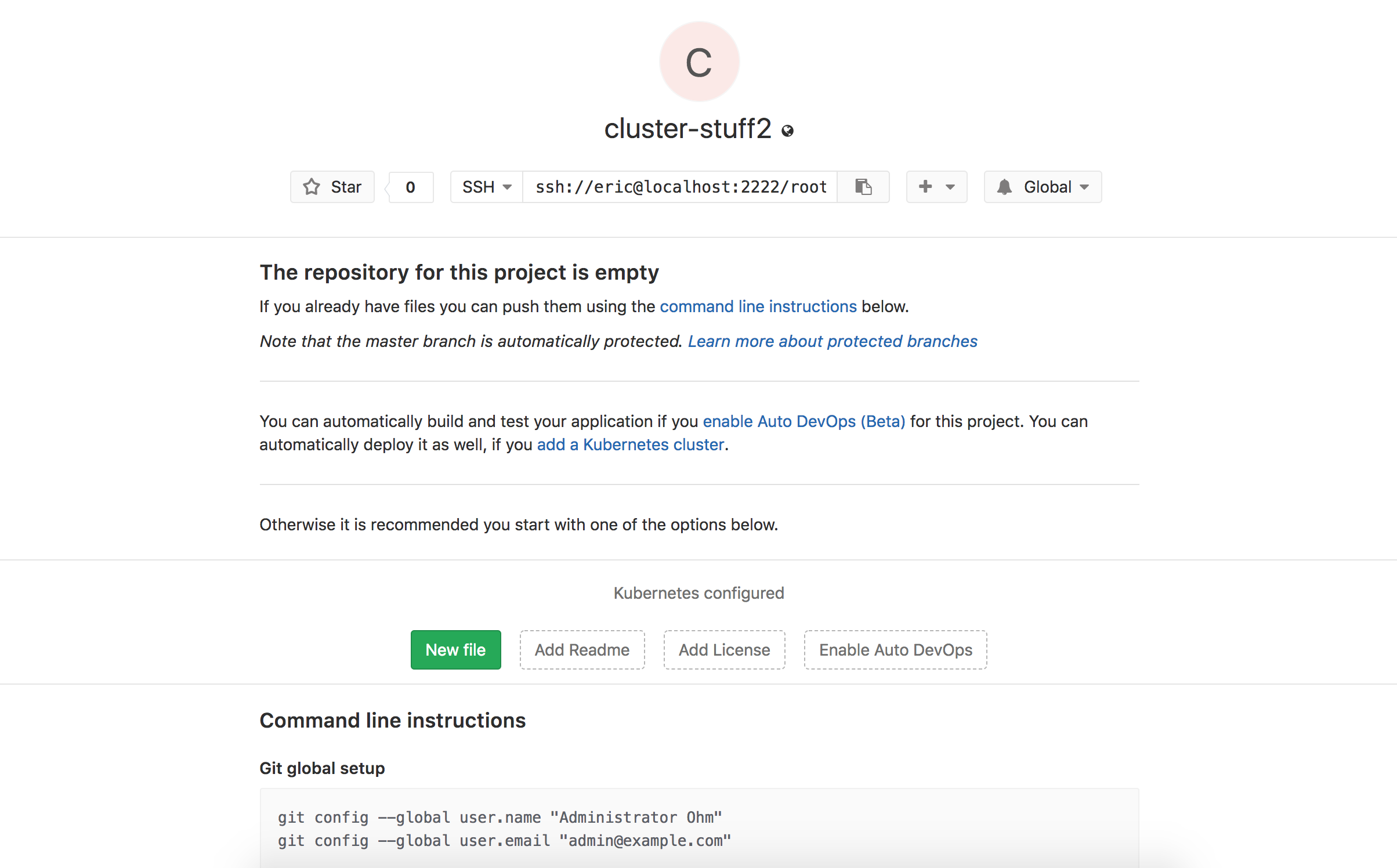Screen dimensions: 1397x868
Task: Click add a Kubernetes cluster link
Action: point(631,444)
